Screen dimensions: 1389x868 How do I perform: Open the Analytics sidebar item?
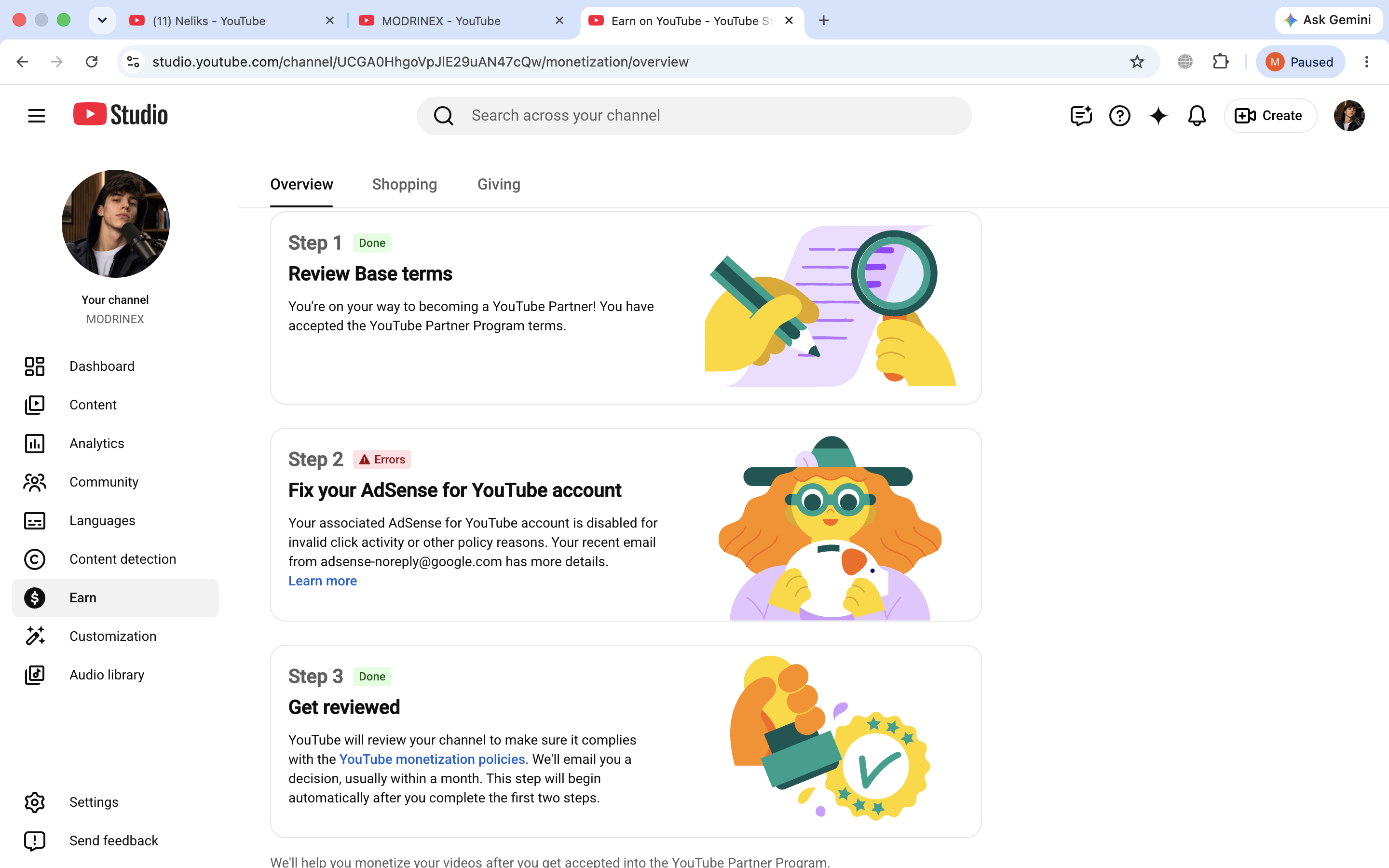[115, 443]
